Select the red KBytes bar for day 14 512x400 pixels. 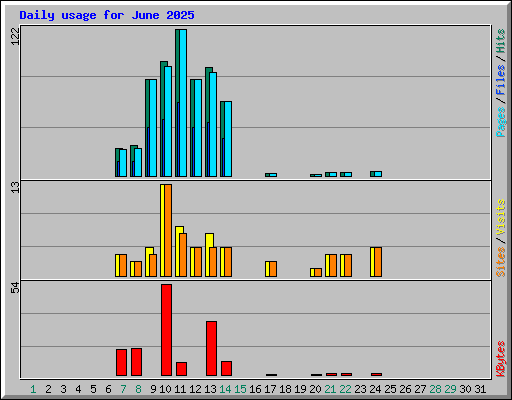click(x=226, y=368)
